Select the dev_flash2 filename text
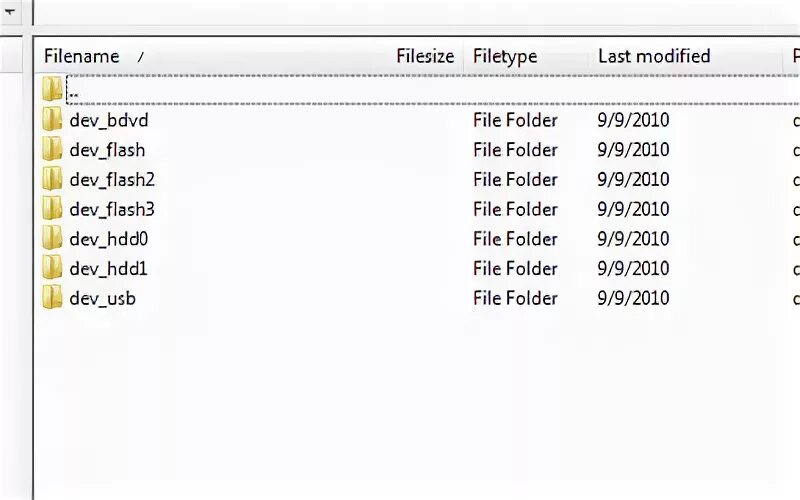Screen dimensions: 800x500 (112, 180)
